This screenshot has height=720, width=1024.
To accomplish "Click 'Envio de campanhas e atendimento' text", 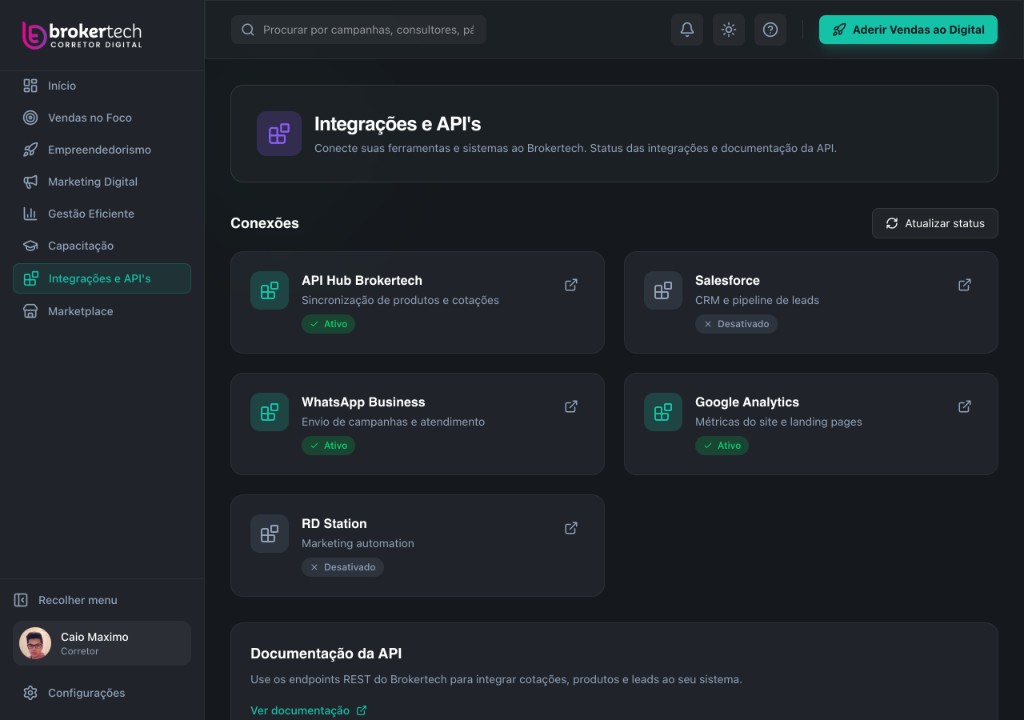I will (x=393, y=422).
